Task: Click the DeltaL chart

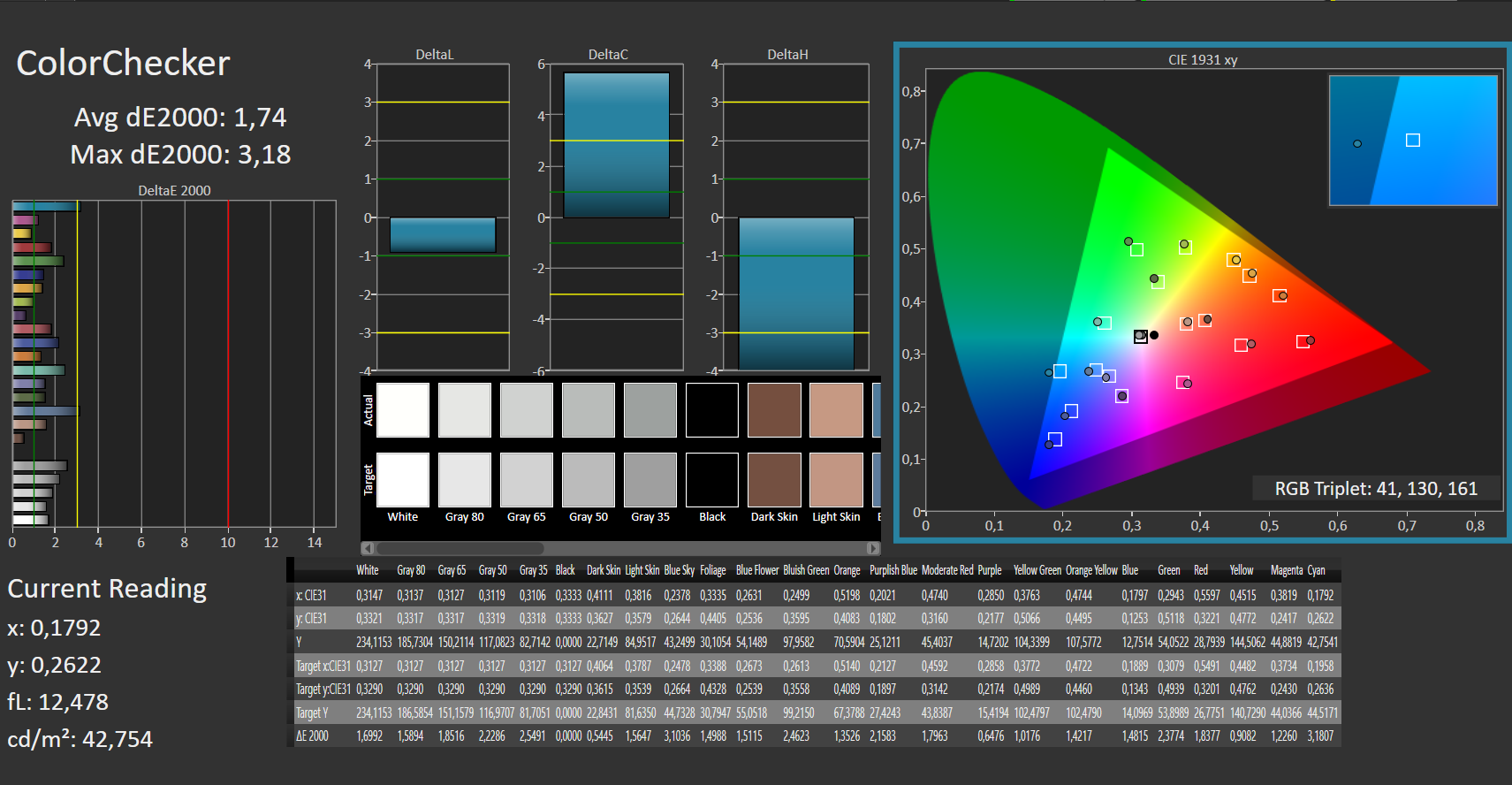Action: [443, 217]
